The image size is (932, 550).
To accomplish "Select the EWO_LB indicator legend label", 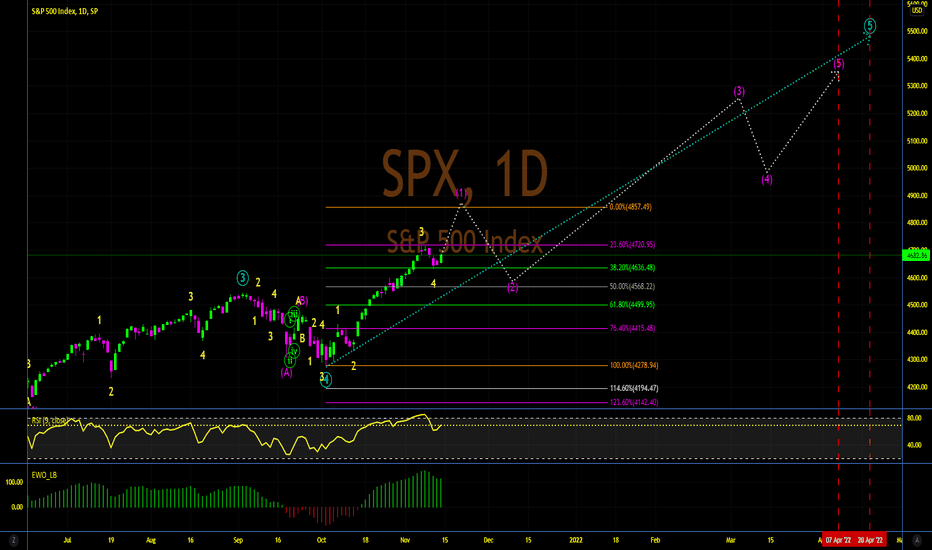I will pyautogui.click(x=44, y=475).
